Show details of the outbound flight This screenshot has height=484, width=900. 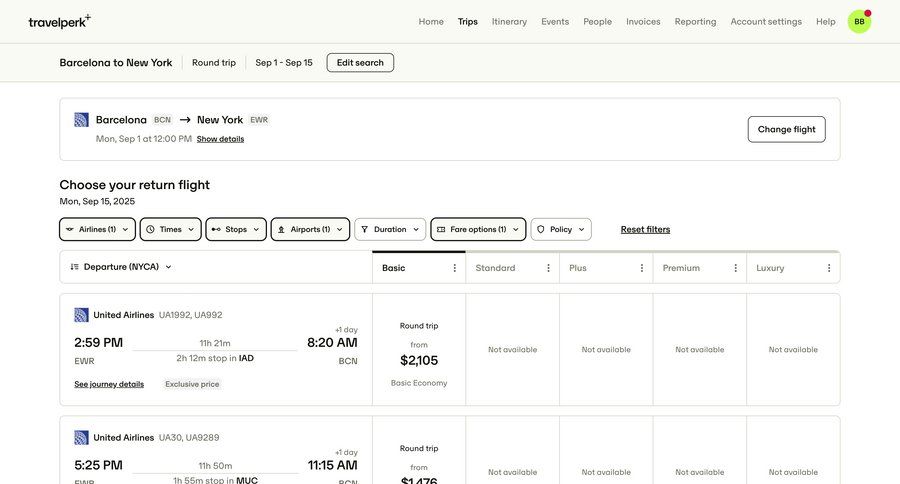pos(220,139)
